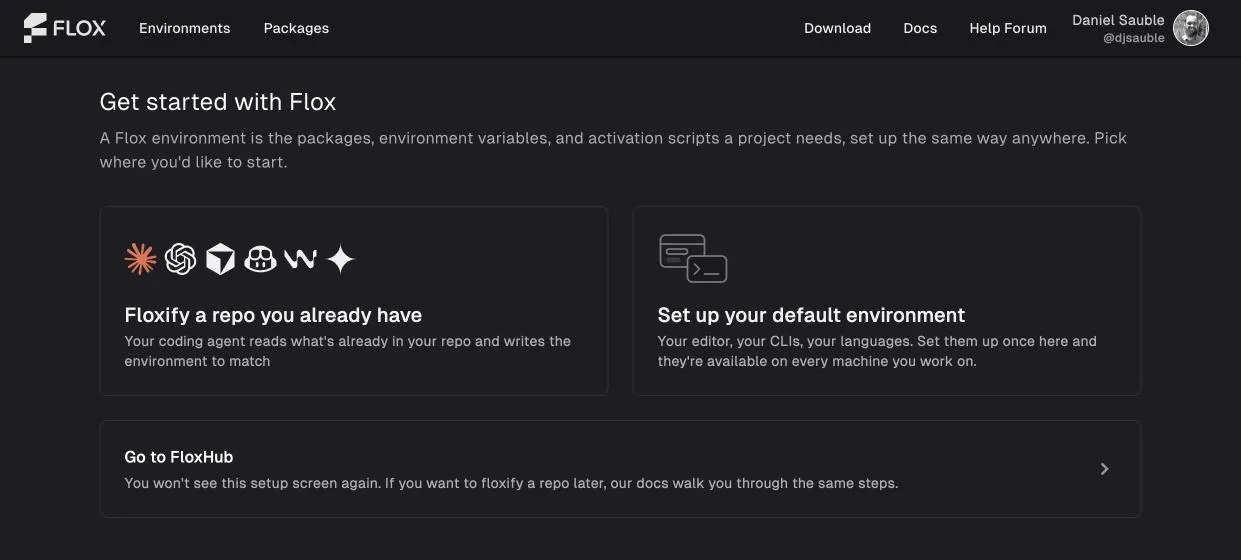Open the Help Forum link

tap(1008, 28)
